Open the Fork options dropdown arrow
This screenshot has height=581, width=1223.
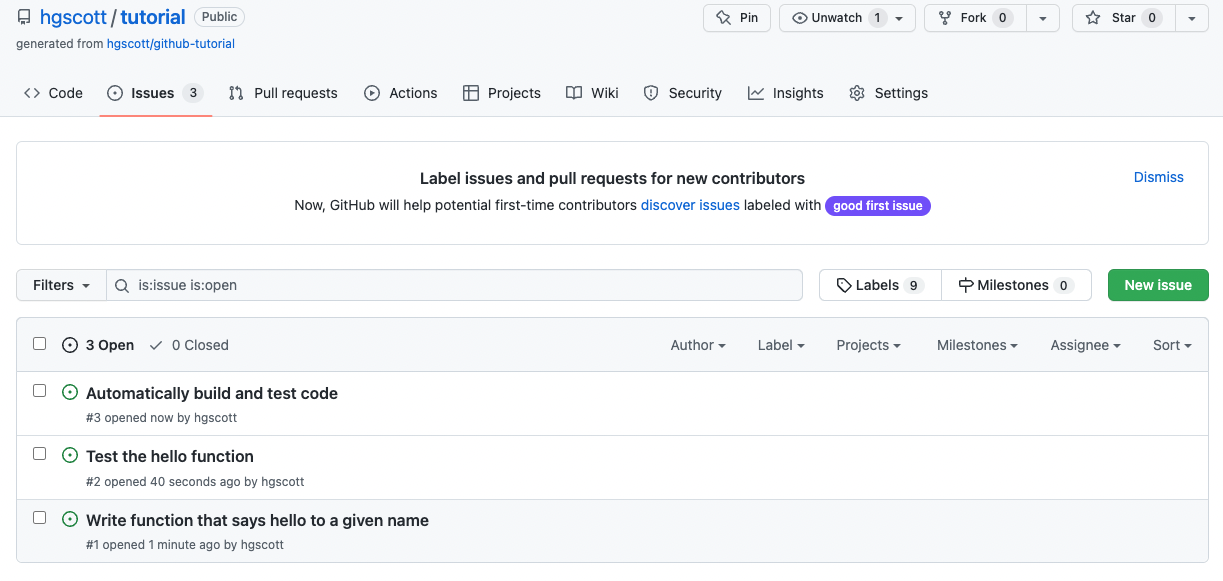(1043, 18)
